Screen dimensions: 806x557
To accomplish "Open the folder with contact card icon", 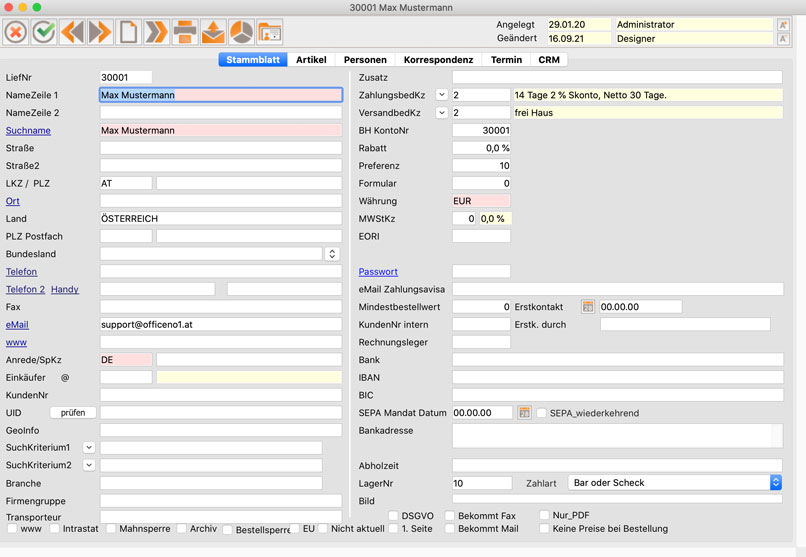I will tap(270, 32).
